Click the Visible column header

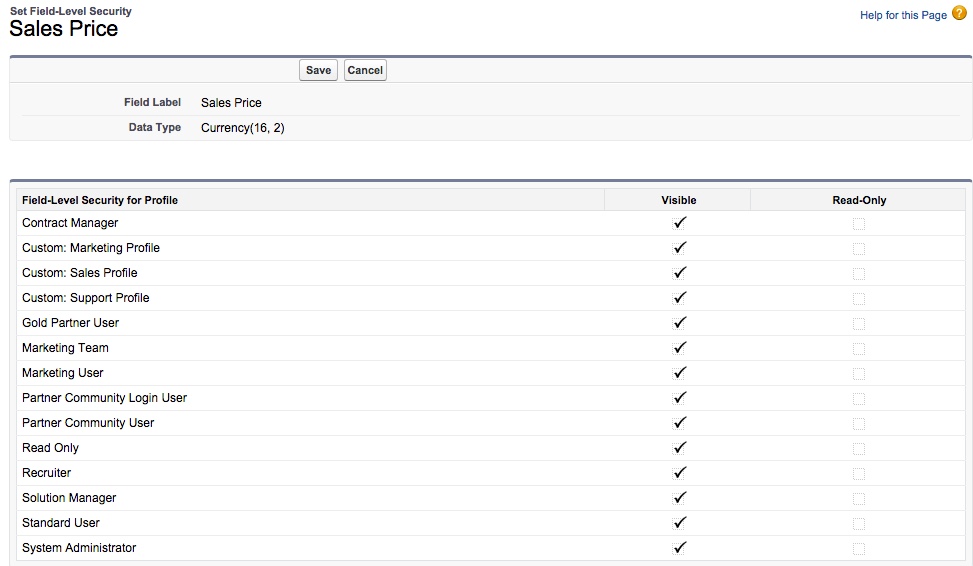point(678,200)
